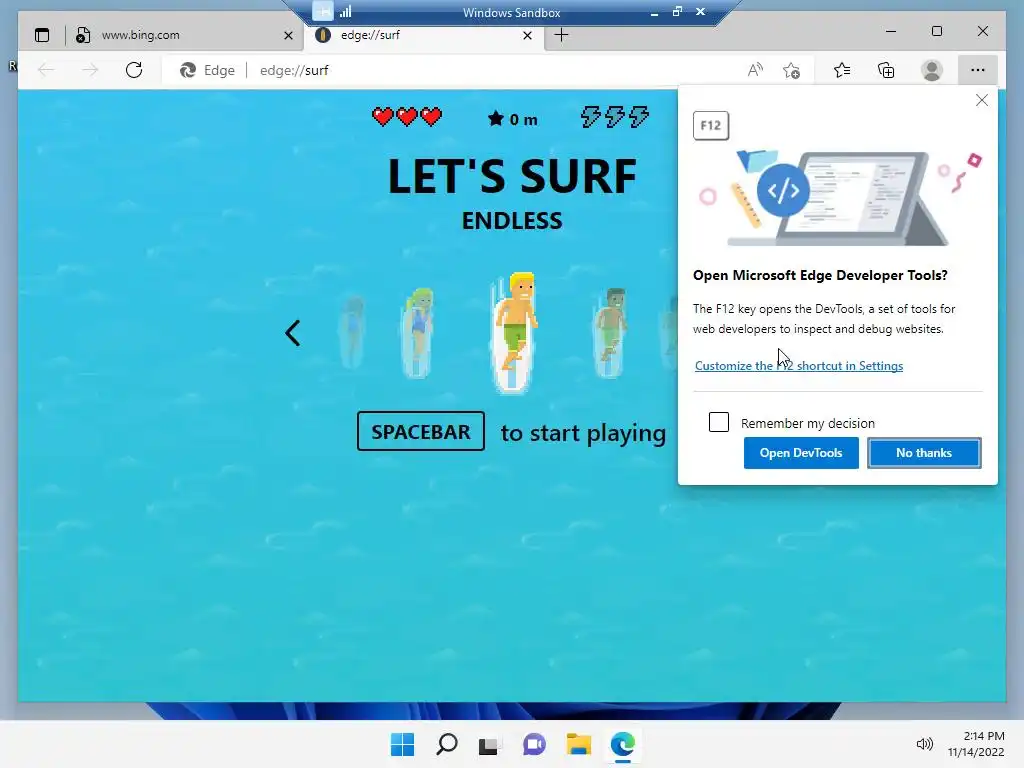Image resolution: width=1024 pixels, height=768 pixels.
Task: Click the Windows Sandbox signal bars icon
Action: pos(345,12)
